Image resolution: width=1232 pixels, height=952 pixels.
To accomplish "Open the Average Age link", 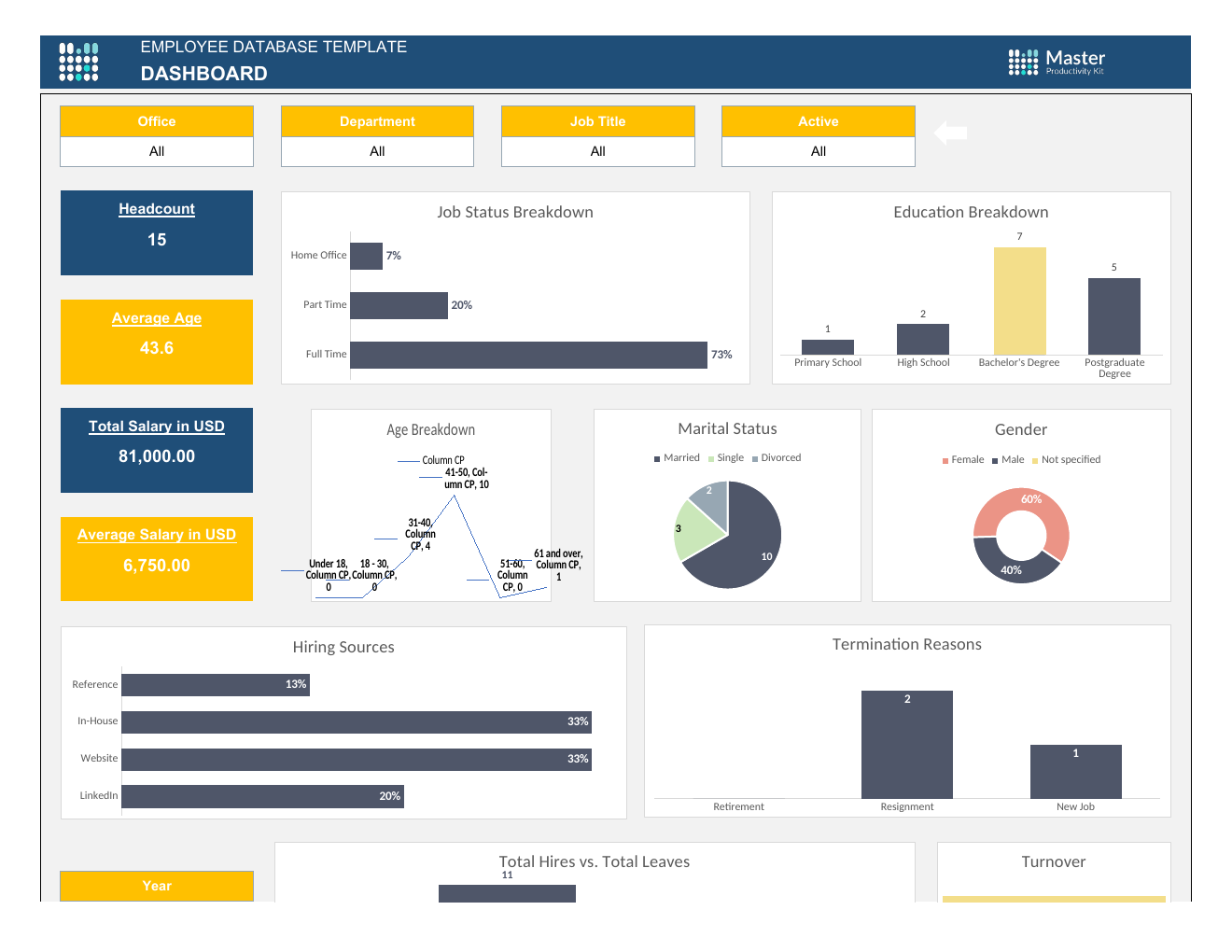I will coord(157,318).
